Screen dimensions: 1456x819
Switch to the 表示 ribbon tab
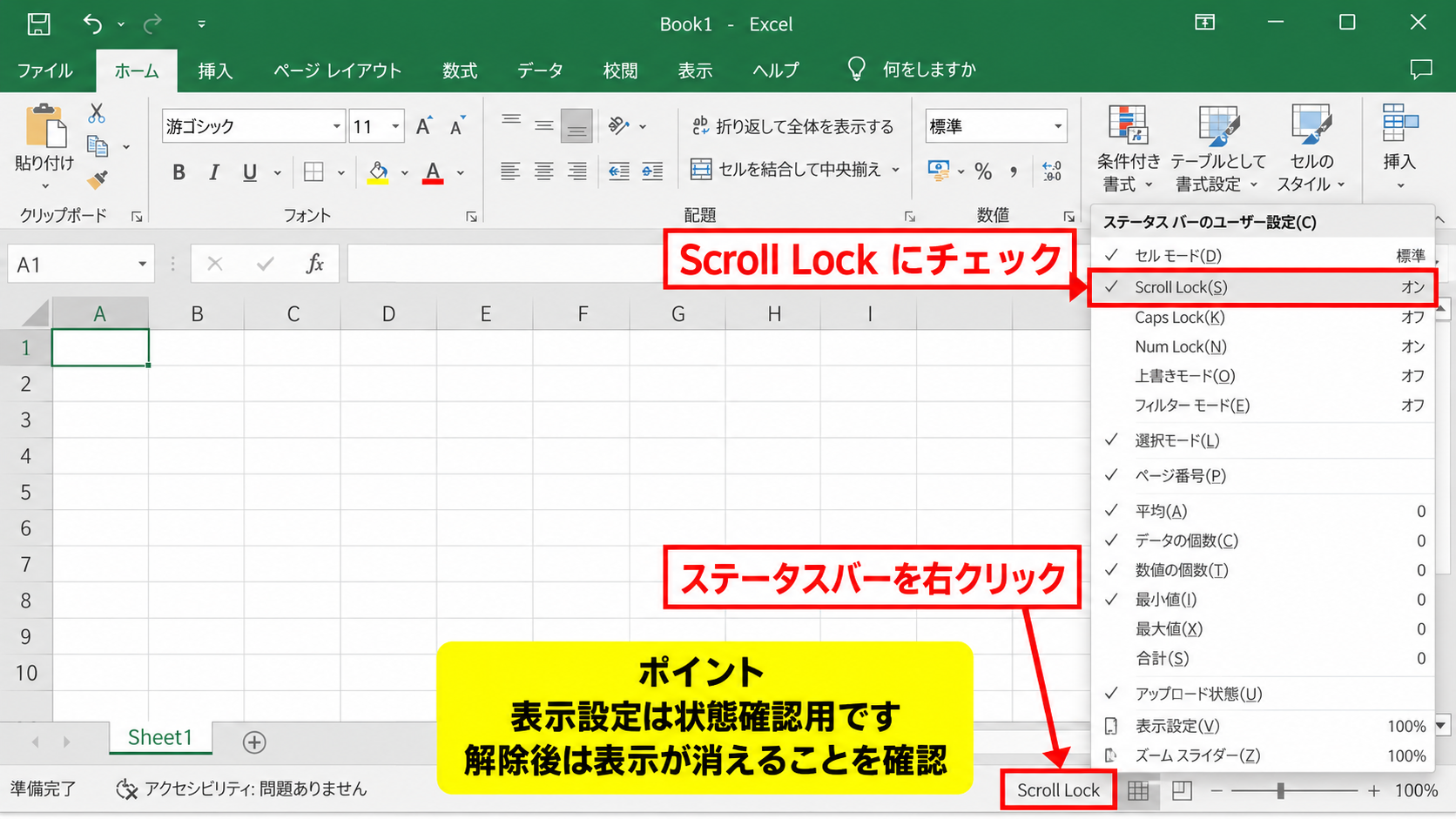[695, 70]
